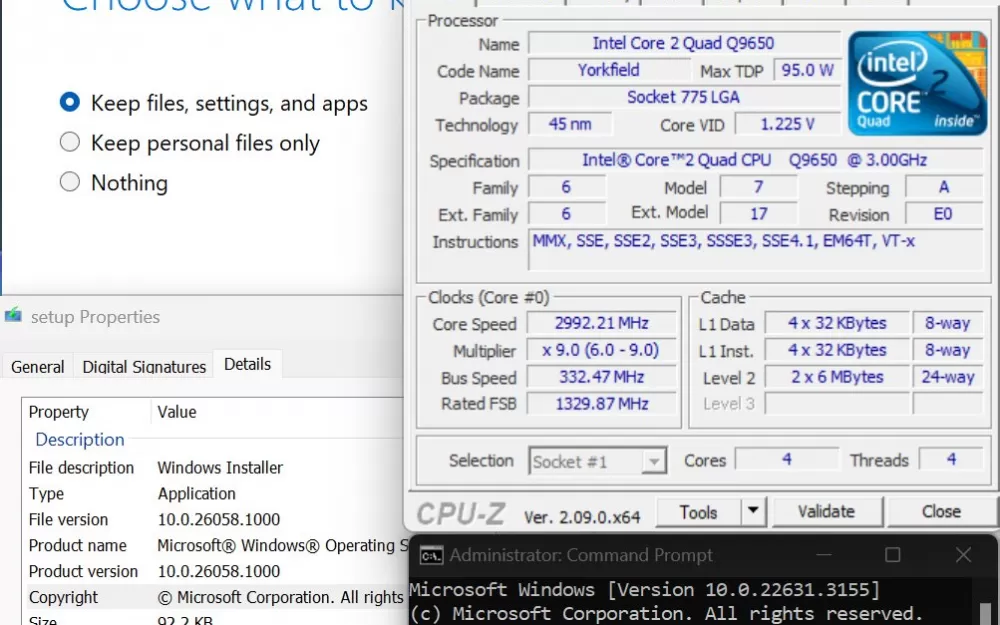Maximize the Administrator Command Prompt window
The width and height of the screenshot is (1000, 625).
893,555
